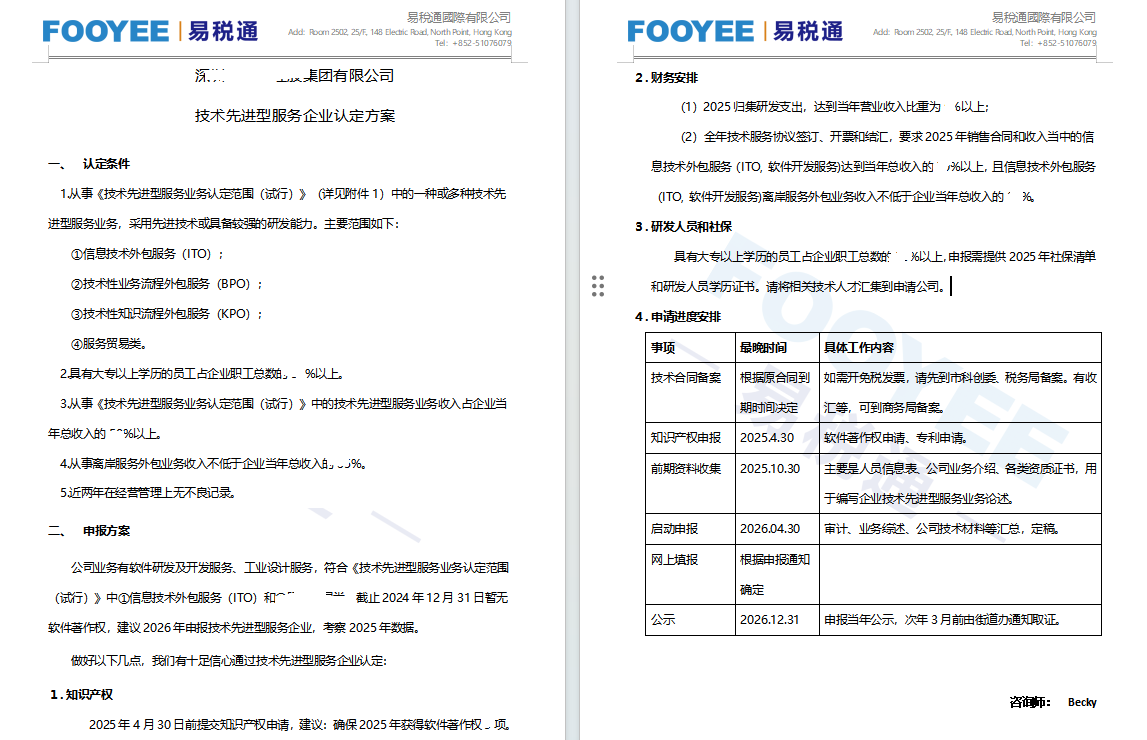Click the line 5.近两年在经营管理上无不良记录
1147x740 pixels.
coord(148,493)
